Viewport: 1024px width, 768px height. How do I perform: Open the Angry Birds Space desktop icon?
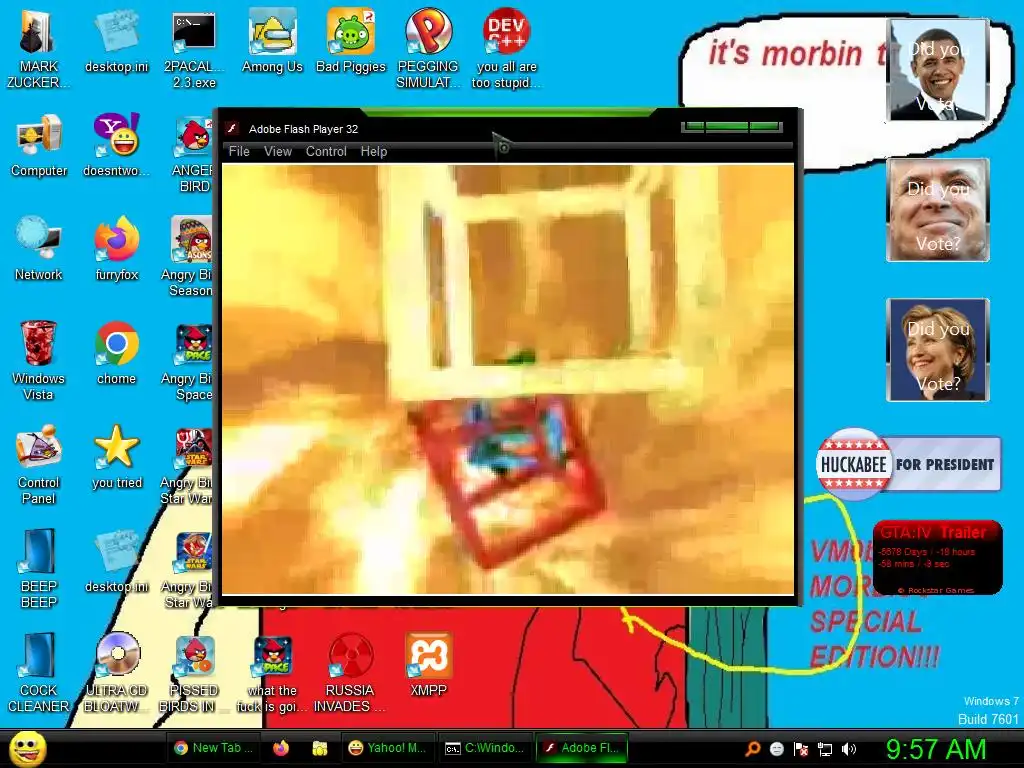click(x=189, y=361)
